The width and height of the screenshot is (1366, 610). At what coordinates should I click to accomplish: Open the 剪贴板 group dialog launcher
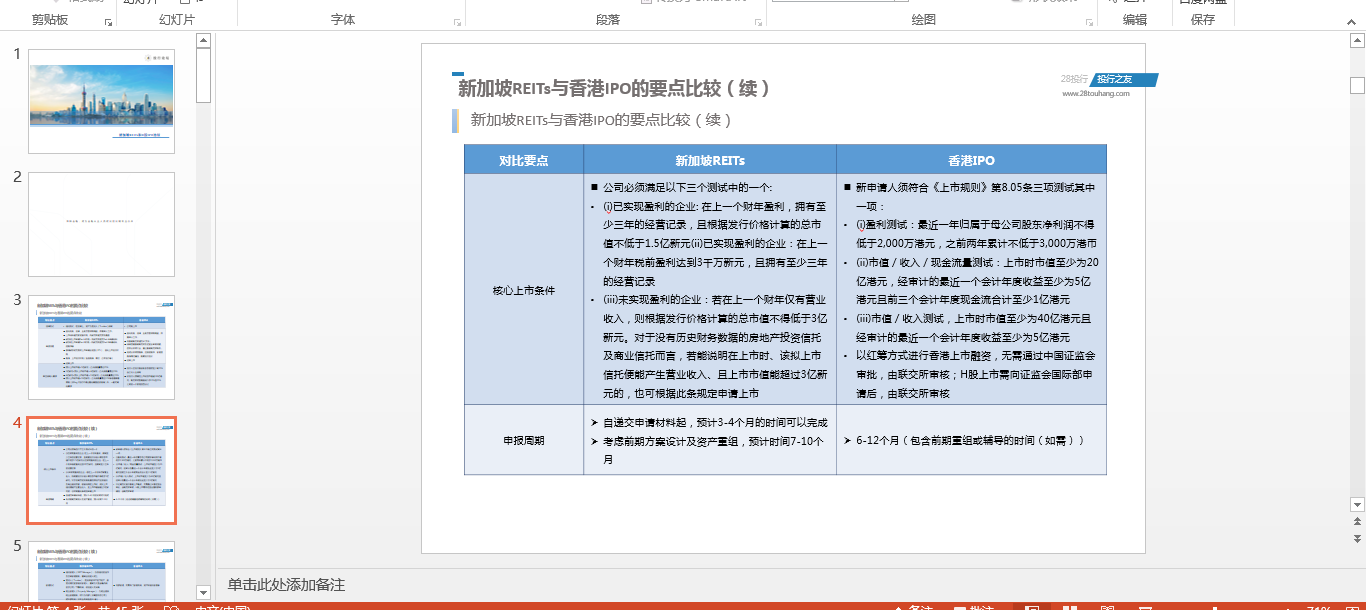tap(108, 21)
